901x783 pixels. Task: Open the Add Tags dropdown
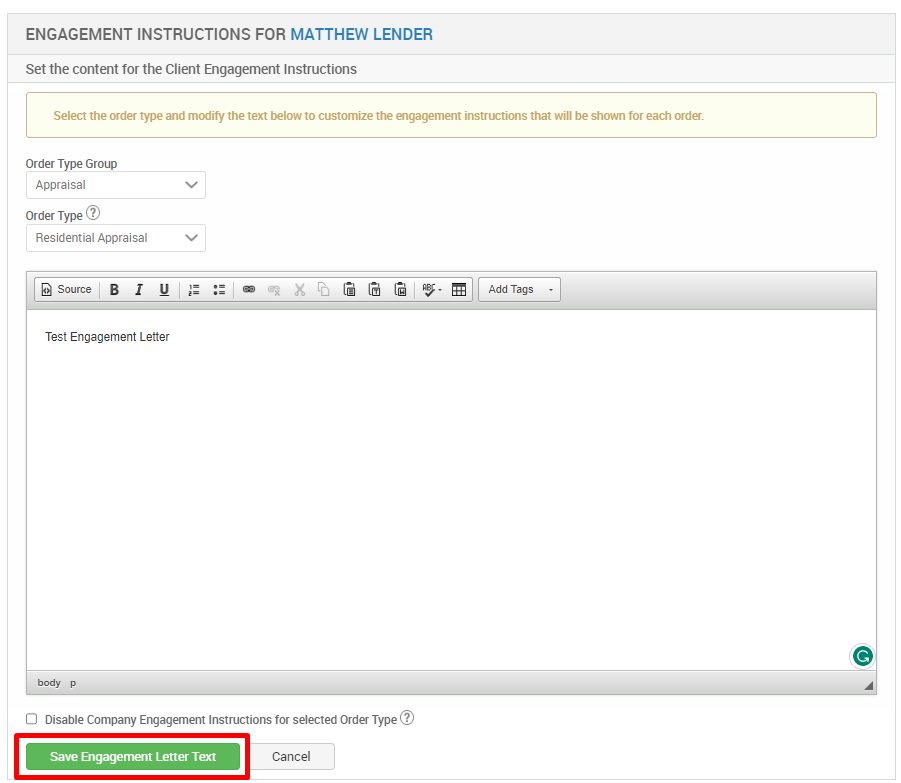(519, 290)
